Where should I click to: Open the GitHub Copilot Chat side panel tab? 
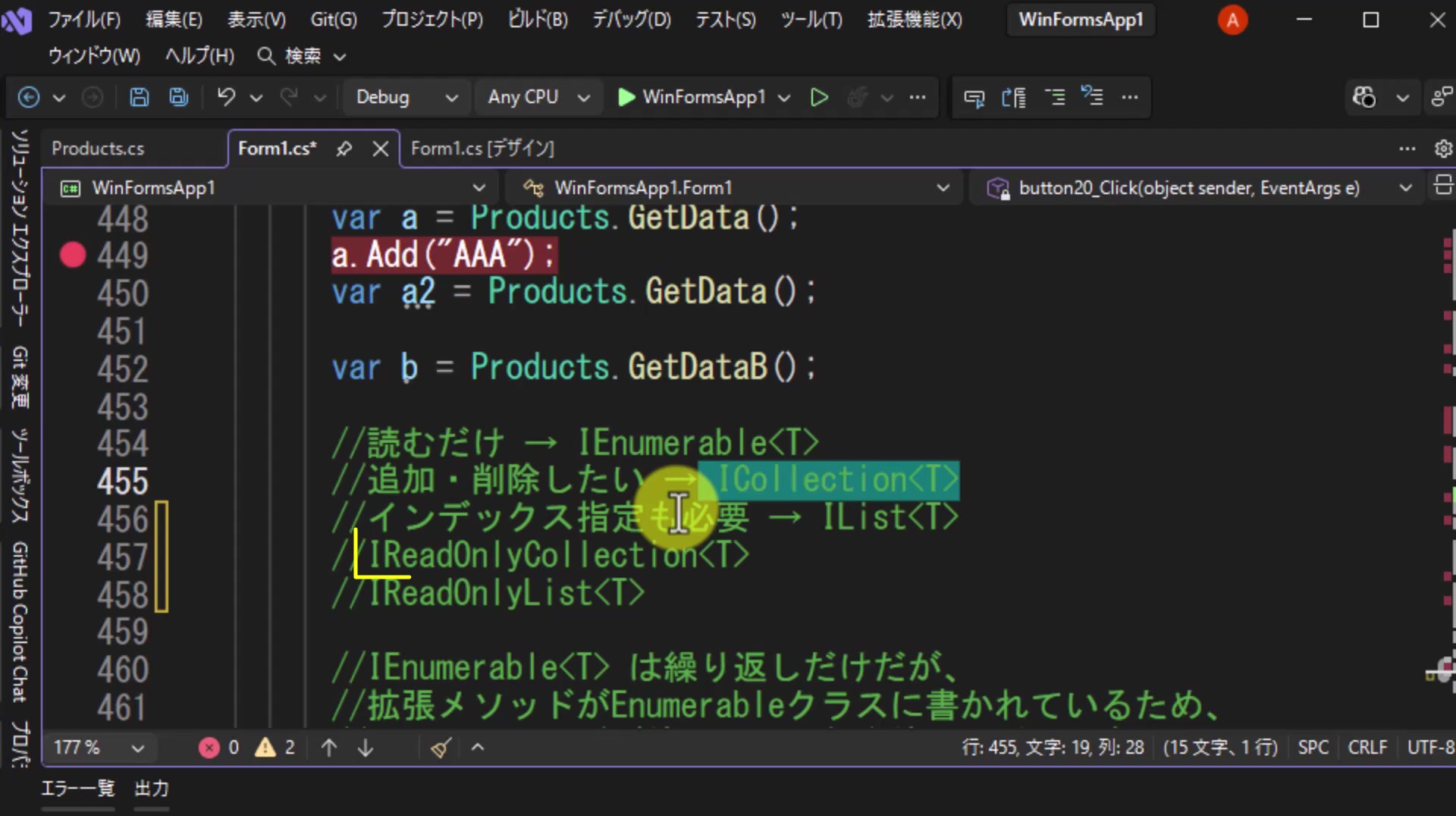(20, 622)
